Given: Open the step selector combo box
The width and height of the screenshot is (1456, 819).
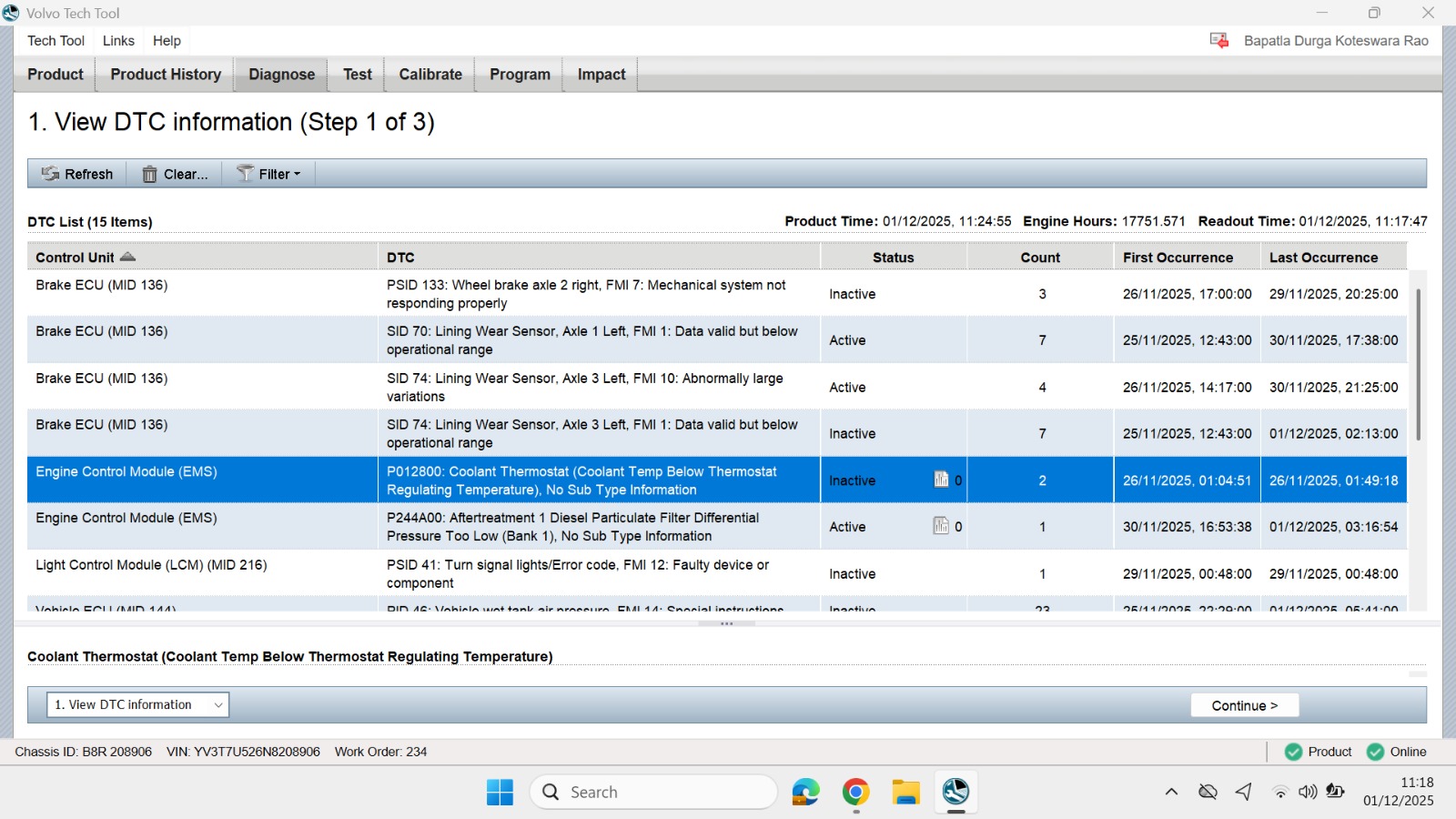Looking at the screenshot, I should point(137,704).
